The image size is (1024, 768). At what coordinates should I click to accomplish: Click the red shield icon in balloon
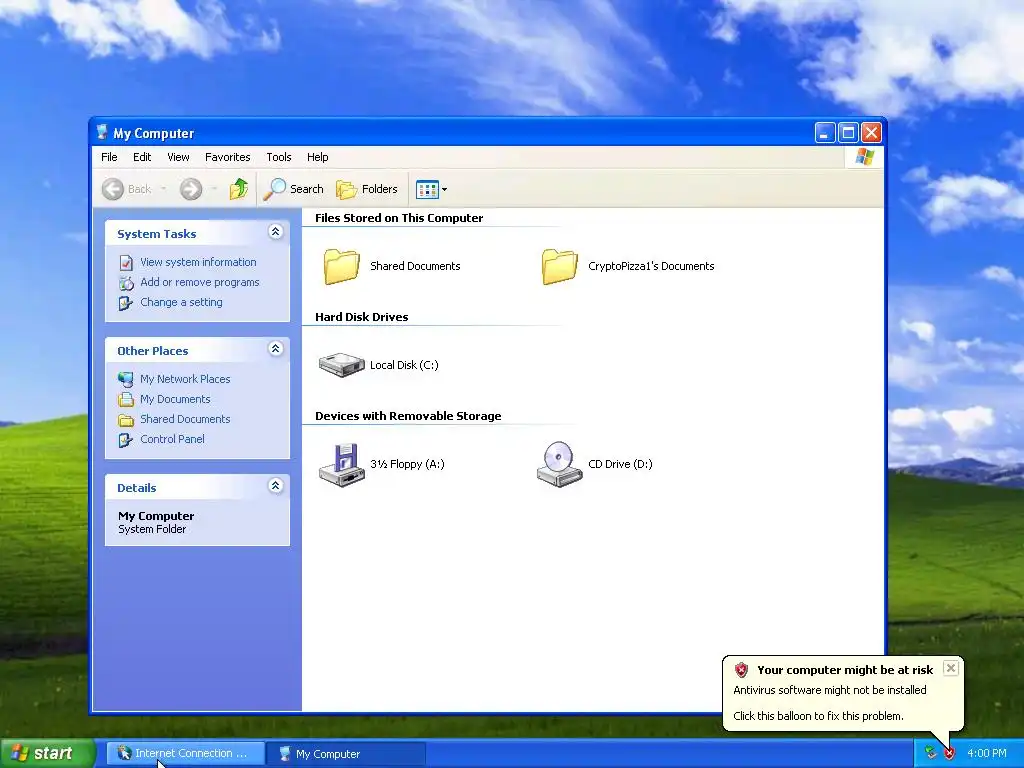(741, 670)
